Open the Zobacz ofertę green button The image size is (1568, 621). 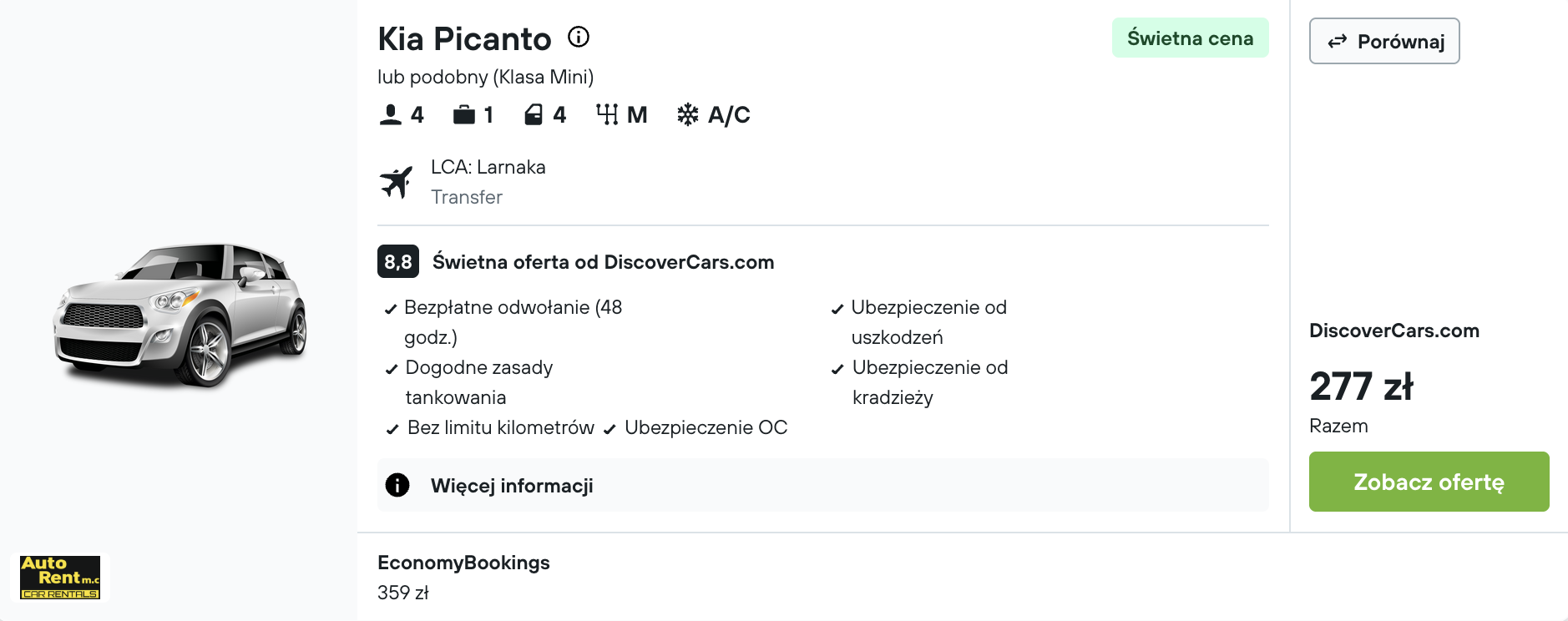(x=1429, y=482)
